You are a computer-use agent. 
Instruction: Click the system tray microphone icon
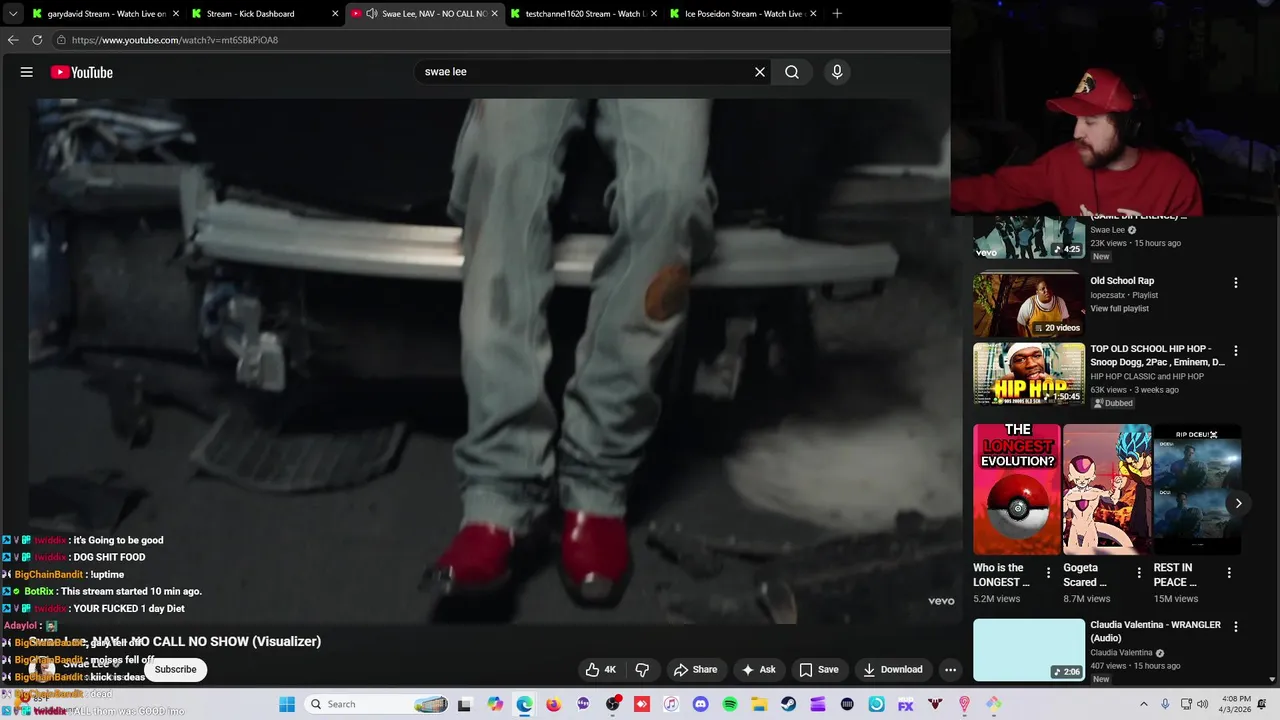[x=1165, y=704]
